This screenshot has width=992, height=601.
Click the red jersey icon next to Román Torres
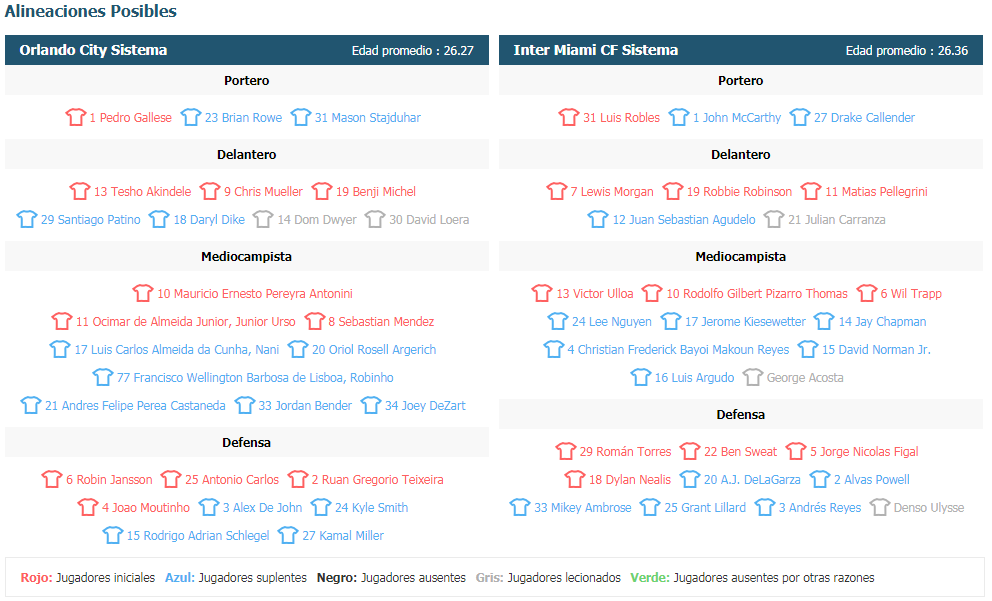(566, 451)
